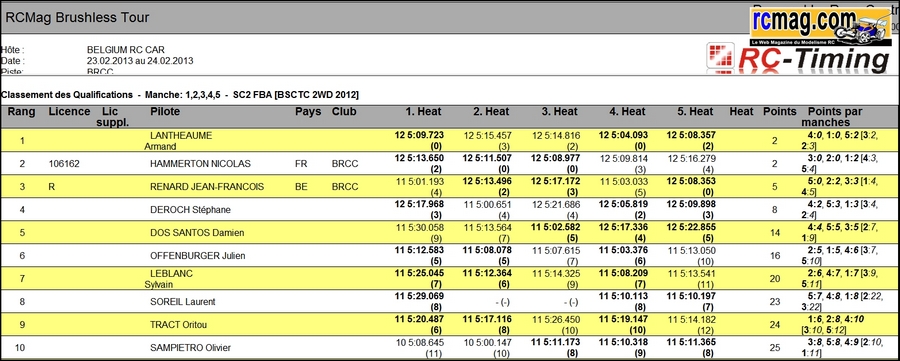
Task: Click the Pilote column header
Action: pyautogui.click(x=165, y=112)
